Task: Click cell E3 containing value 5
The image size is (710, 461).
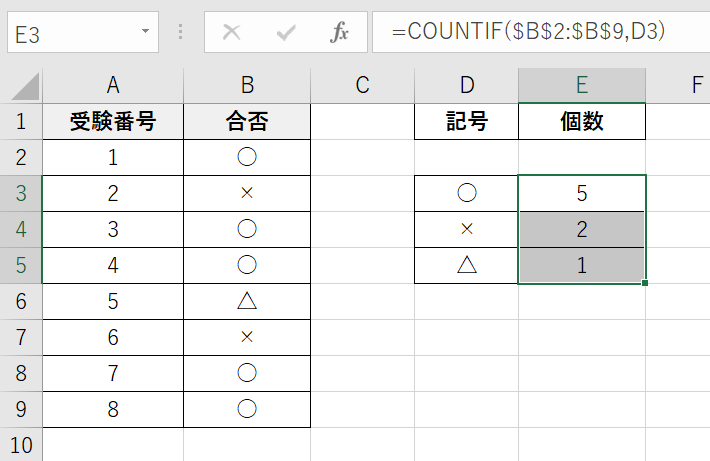Action: (582, 193)
